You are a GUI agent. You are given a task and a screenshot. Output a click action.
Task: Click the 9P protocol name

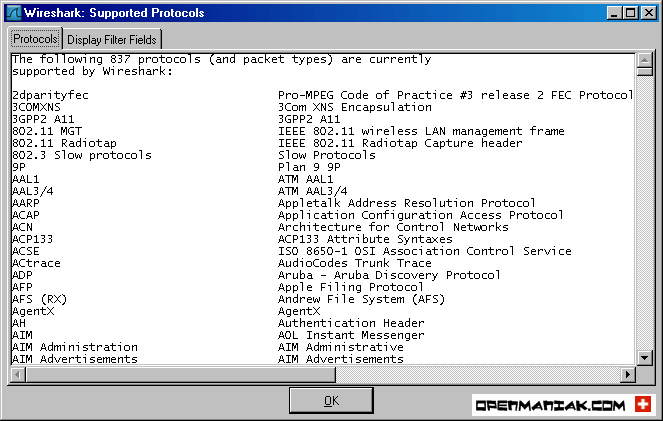click(x=19, y=167)
